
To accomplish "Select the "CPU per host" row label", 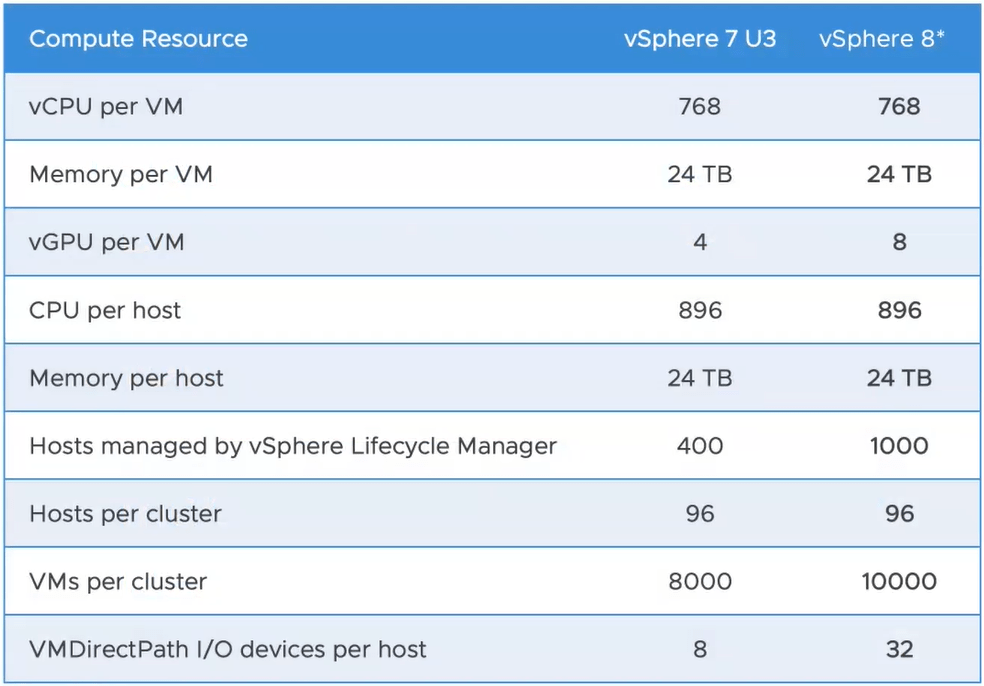I will [x=105, y=310].
